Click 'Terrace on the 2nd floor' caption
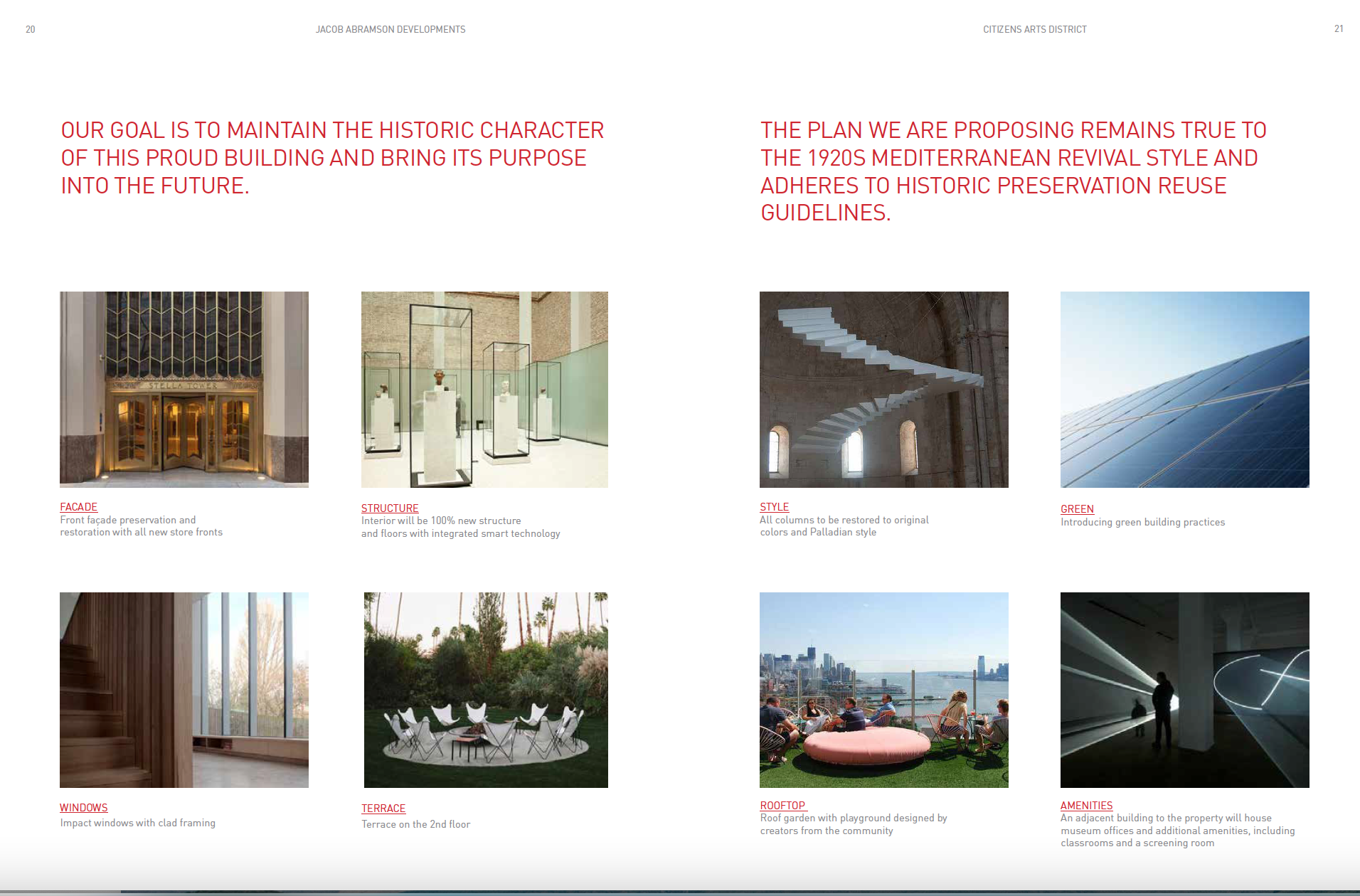 point(416,824)
